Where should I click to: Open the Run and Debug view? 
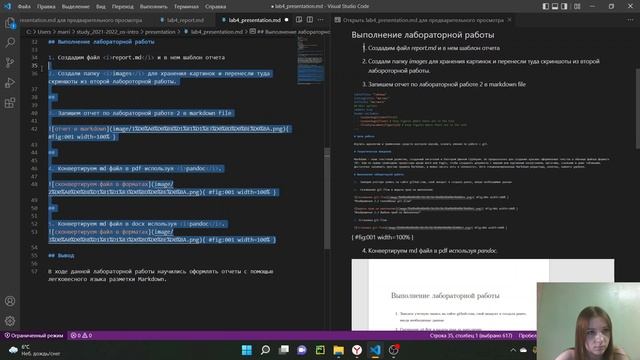coord(10,82)
